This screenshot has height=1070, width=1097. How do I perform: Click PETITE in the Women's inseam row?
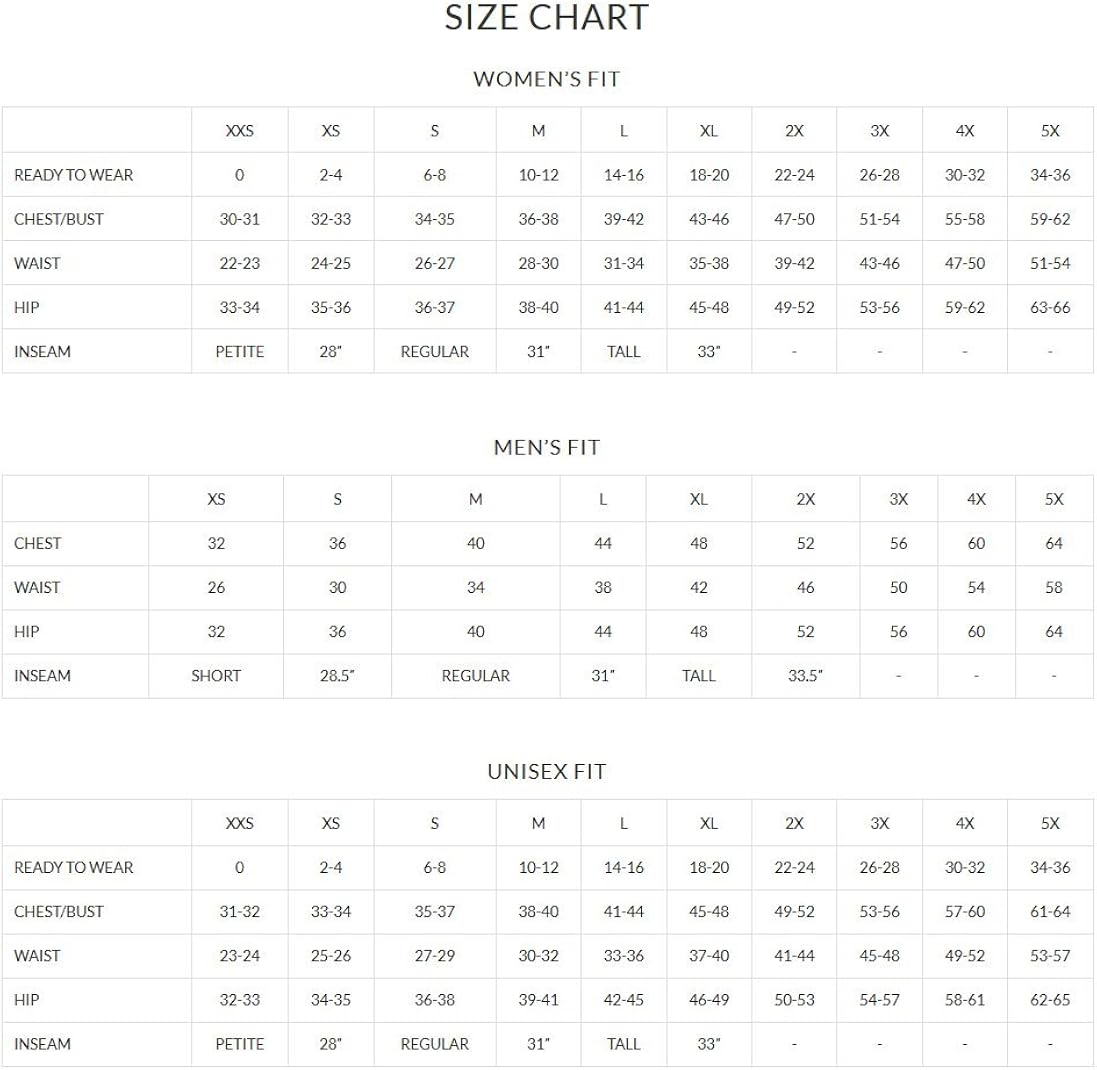click(239, 351)
